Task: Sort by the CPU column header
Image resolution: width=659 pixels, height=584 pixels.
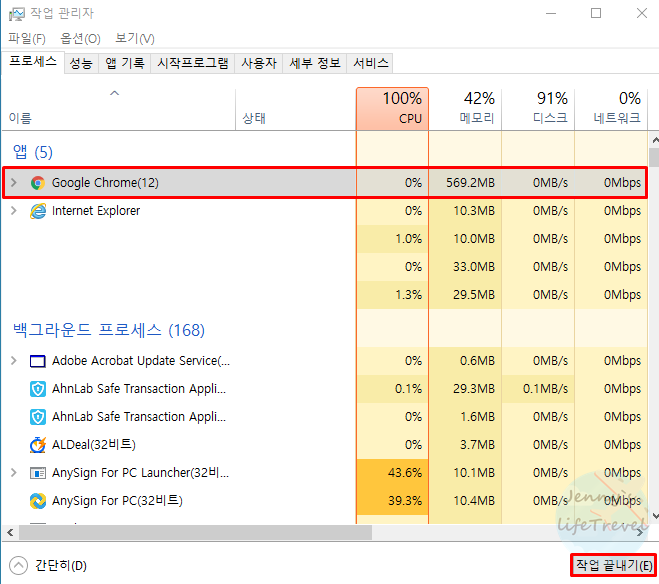Action: coord(393,109)
